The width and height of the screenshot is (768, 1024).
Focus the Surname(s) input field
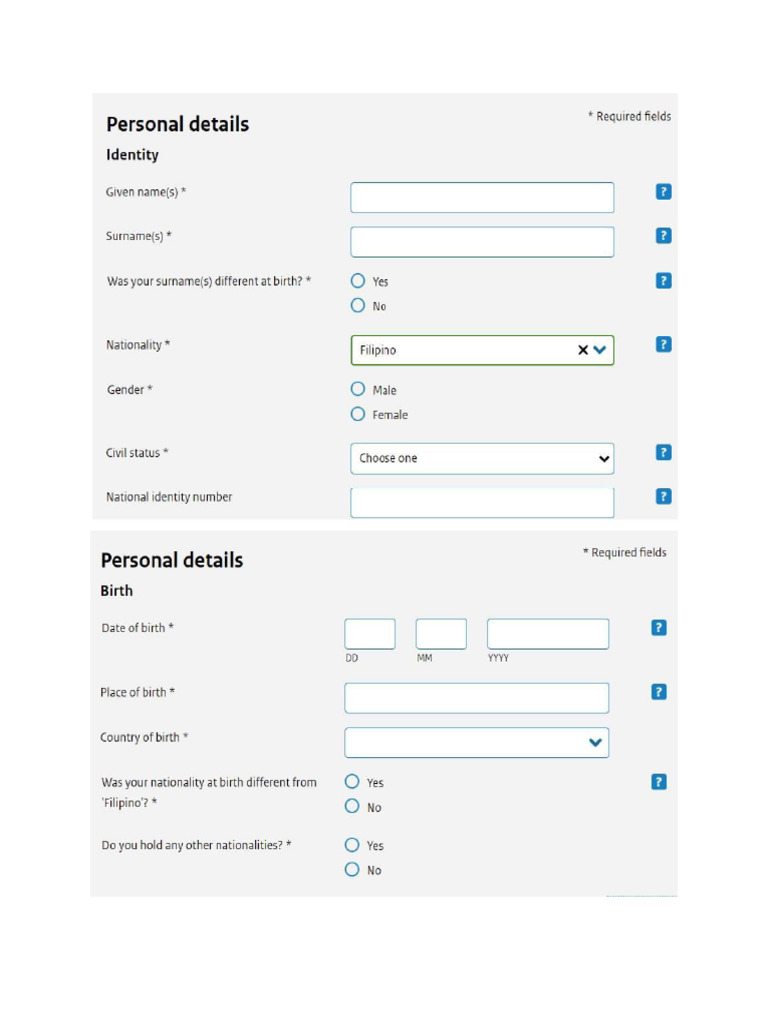pyautogui.click(x=482, y=242)
